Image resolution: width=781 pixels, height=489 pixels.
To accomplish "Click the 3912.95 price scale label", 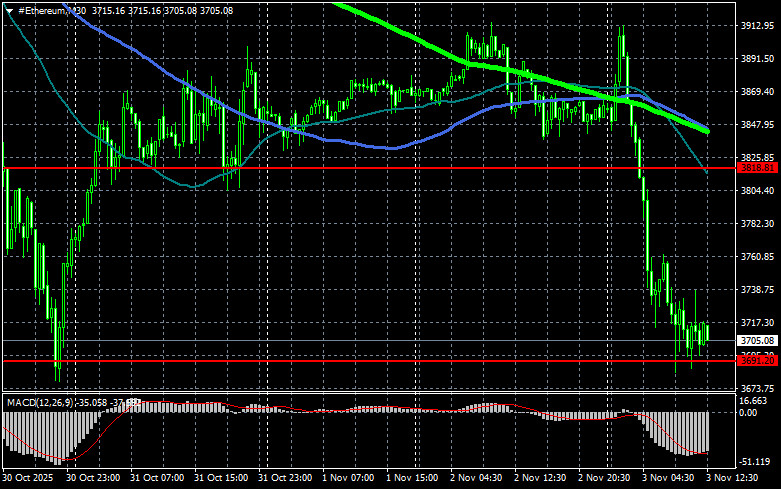I will [x=757, y=26].
